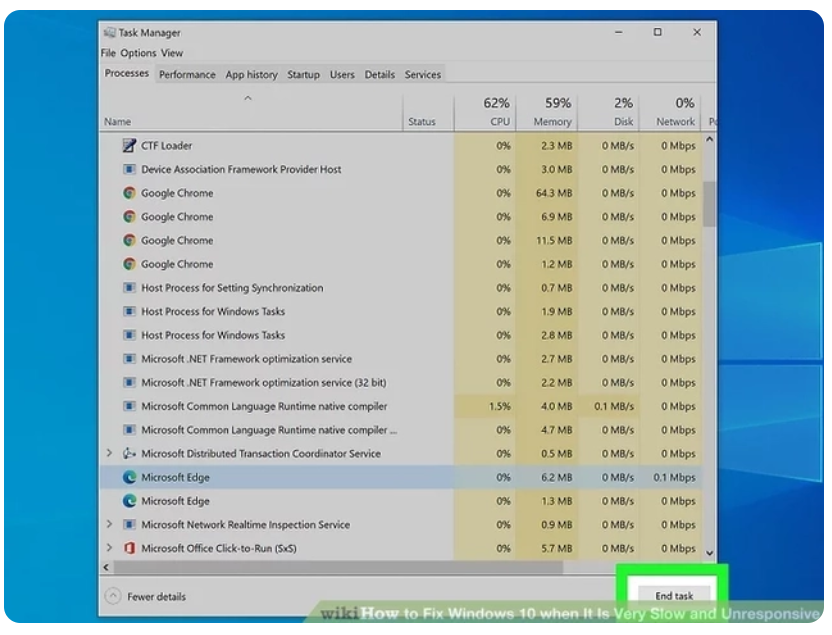Click the Distributed Transaction Coordinator Service icon
The width and height of the screenshot is (832, 635).
[129, 454]
